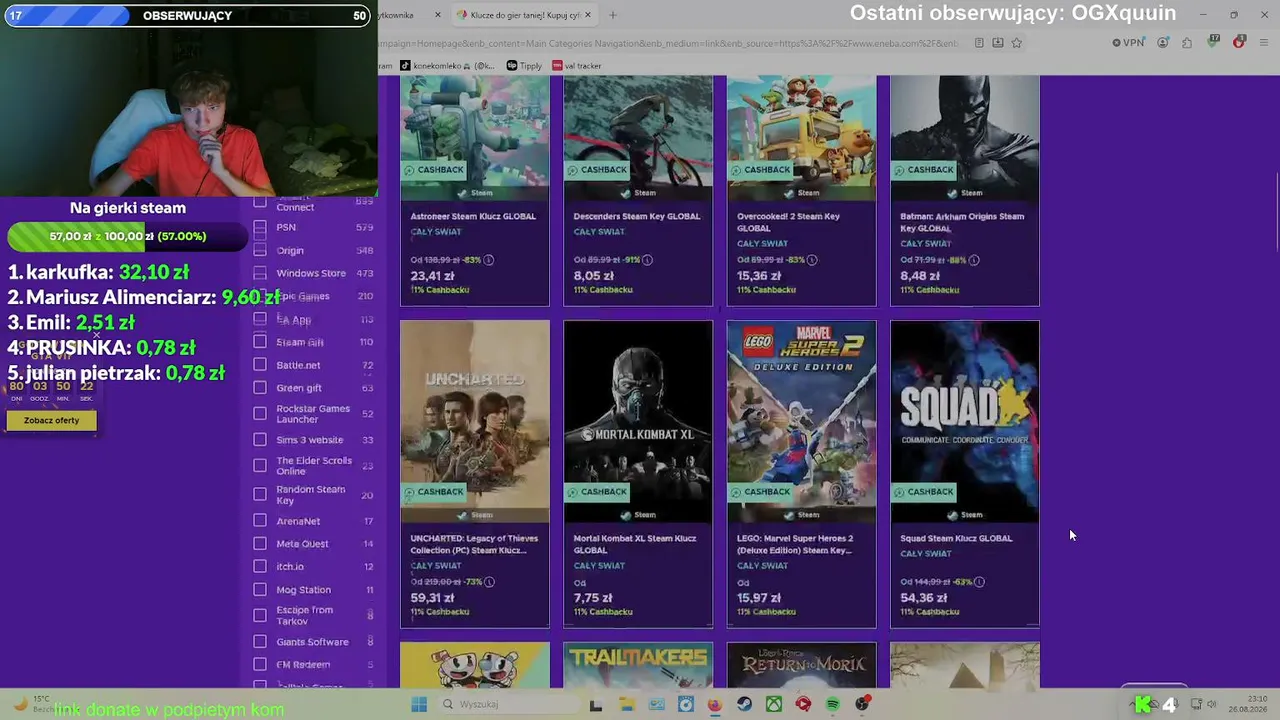The width and height of the screenshot is (1280, 720).
Task: Enable the Windows Store filter checkbox
Action: (x=260, y=273)
